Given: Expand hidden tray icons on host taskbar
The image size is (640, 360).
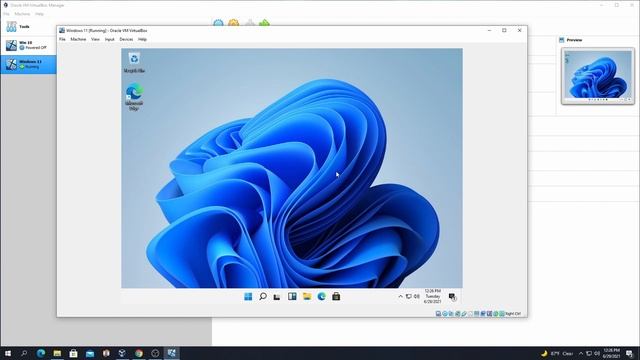Looking at the screenshot, I should point(581,353).
